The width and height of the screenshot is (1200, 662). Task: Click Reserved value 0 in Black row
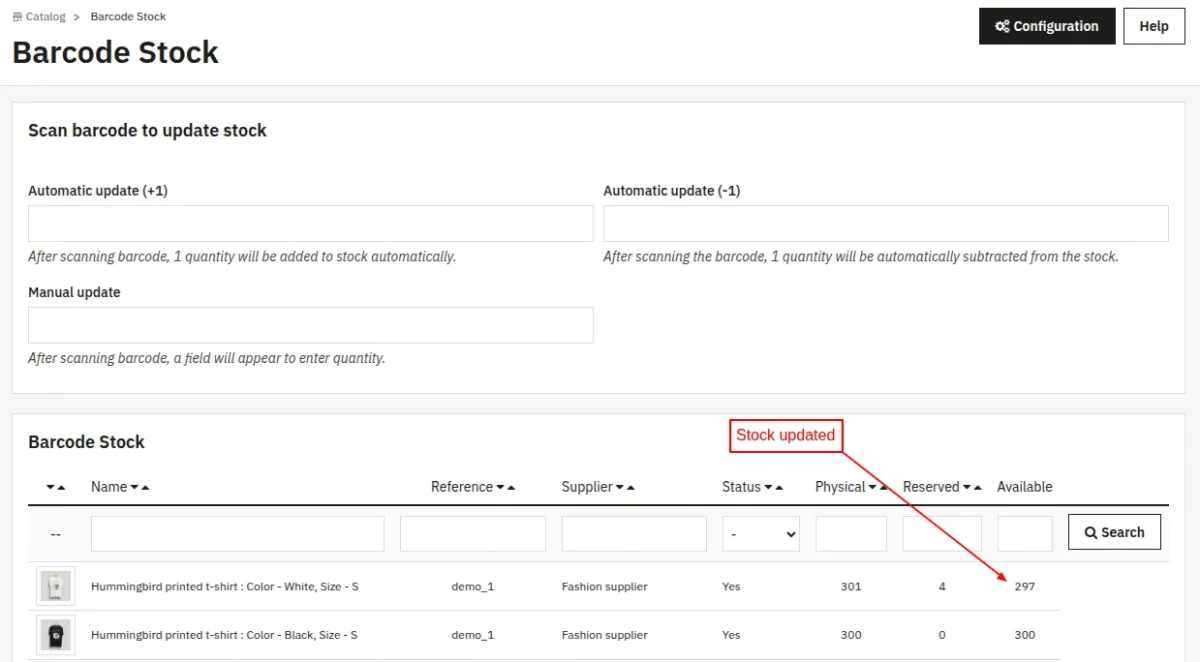tap(942, 635)
